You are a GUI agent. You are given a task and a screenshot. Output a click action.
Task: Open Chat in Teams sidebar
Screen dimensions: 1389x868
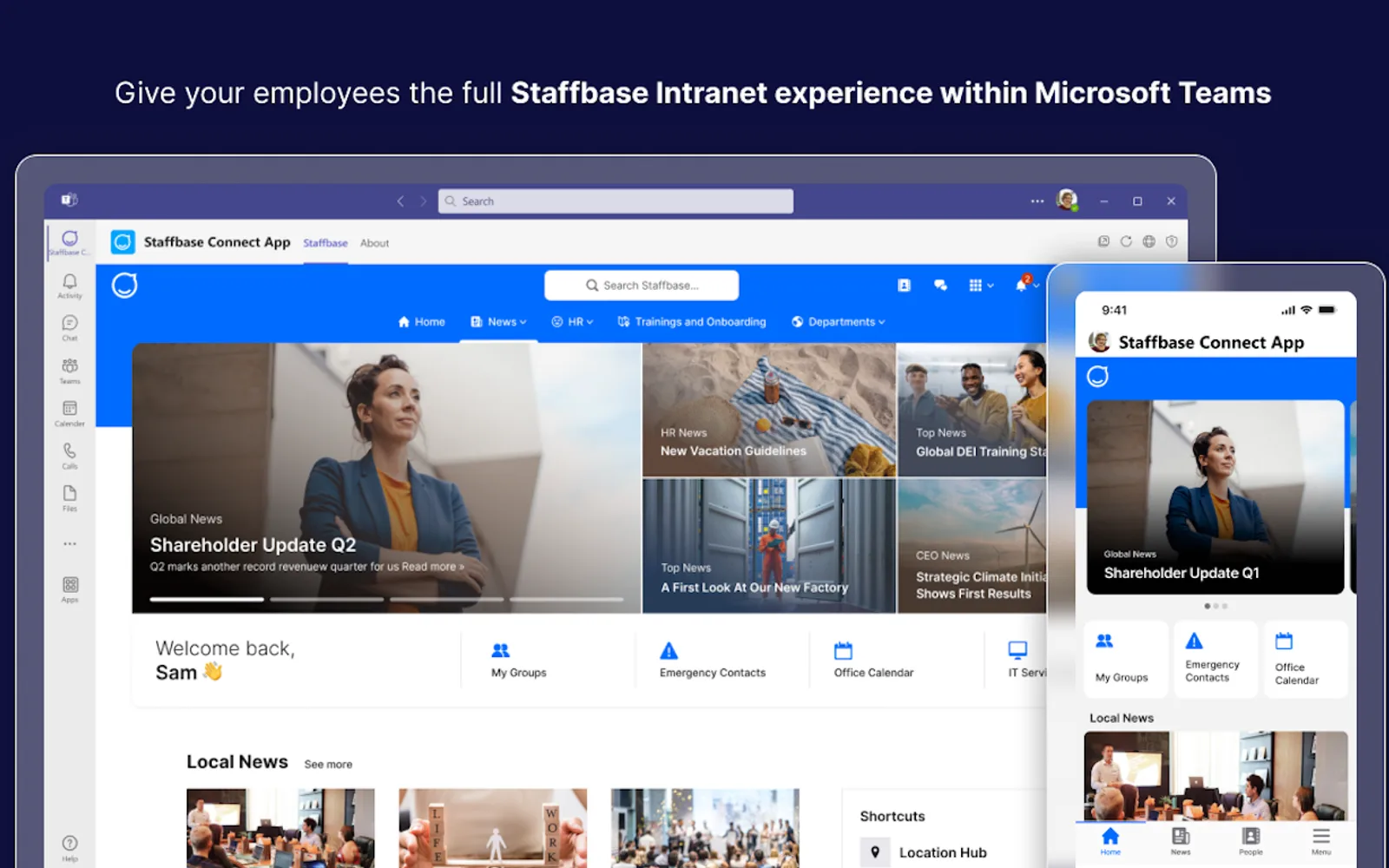tap(69, 328)
